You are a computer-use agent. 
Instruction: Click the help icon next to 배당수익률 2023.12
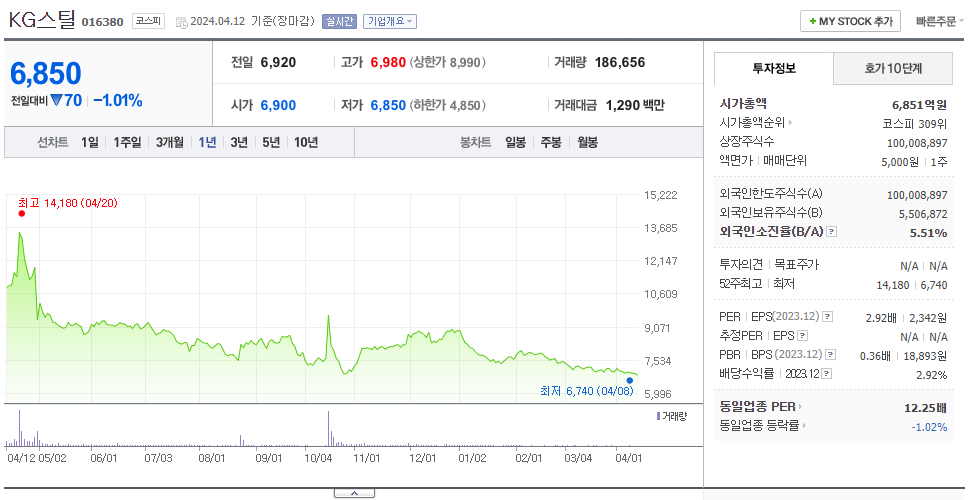(827, 373)
